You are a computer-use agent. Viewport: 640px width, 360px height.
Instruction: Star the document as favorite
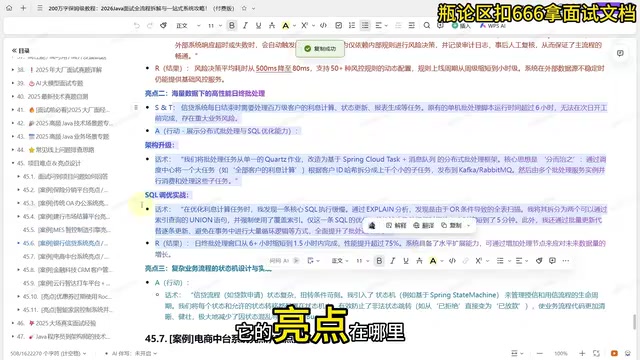coord(244,8)
